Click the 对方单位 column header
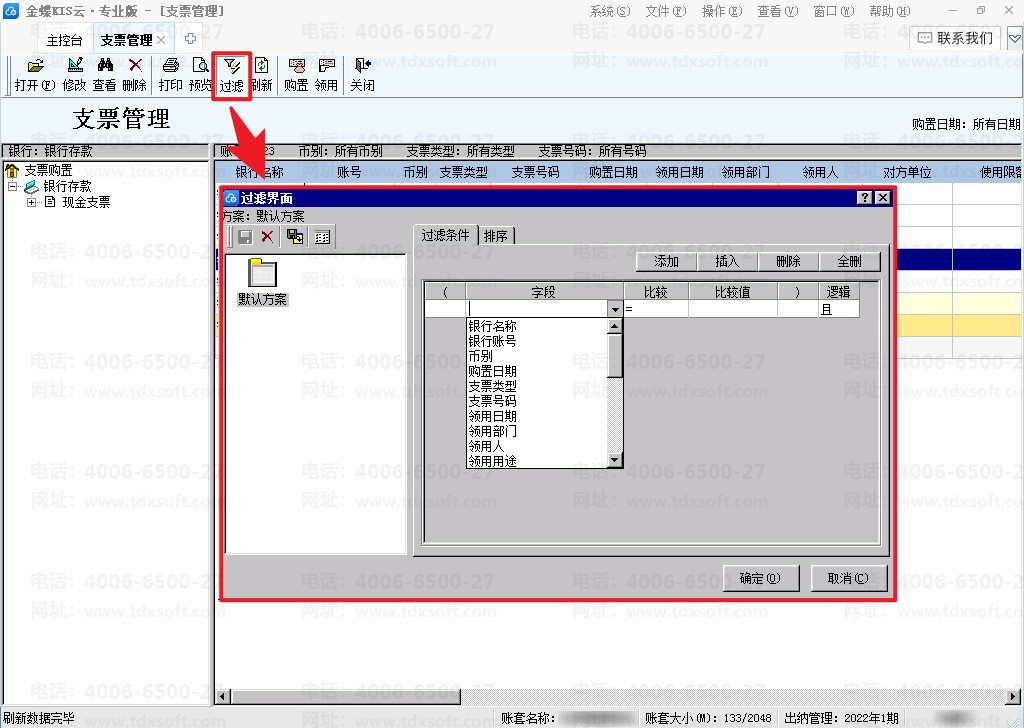Viewport: 1024px width, 728px height. pyautogui.click(x=908, y=172)
